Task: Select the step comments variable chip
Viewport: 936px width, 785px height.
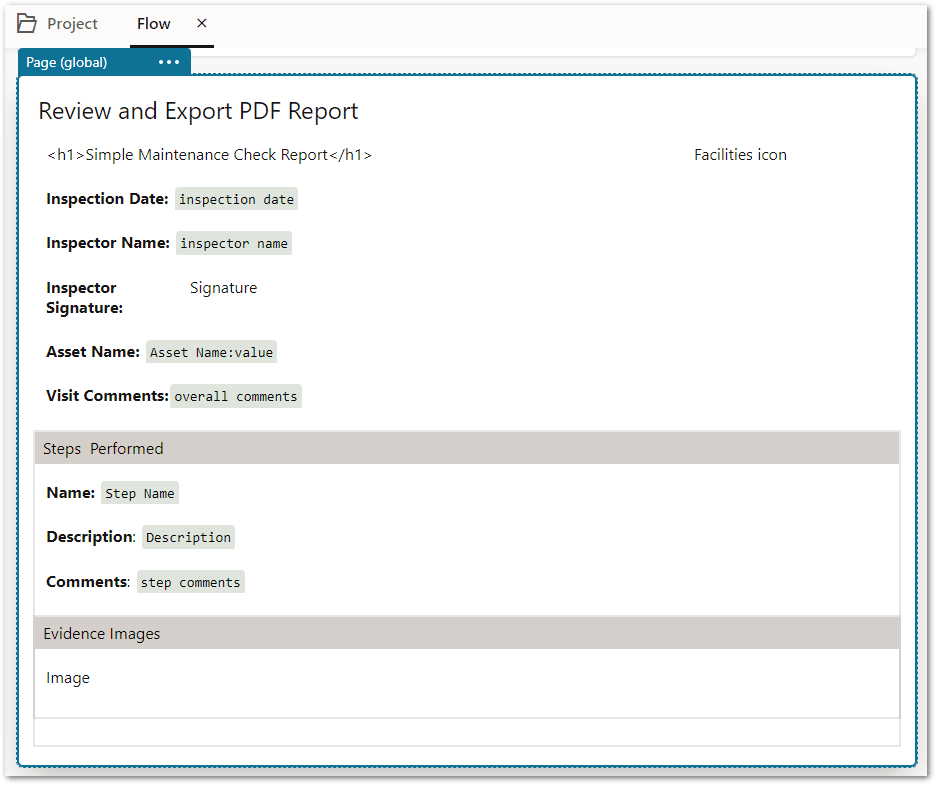Action: [x=190, y=582]
